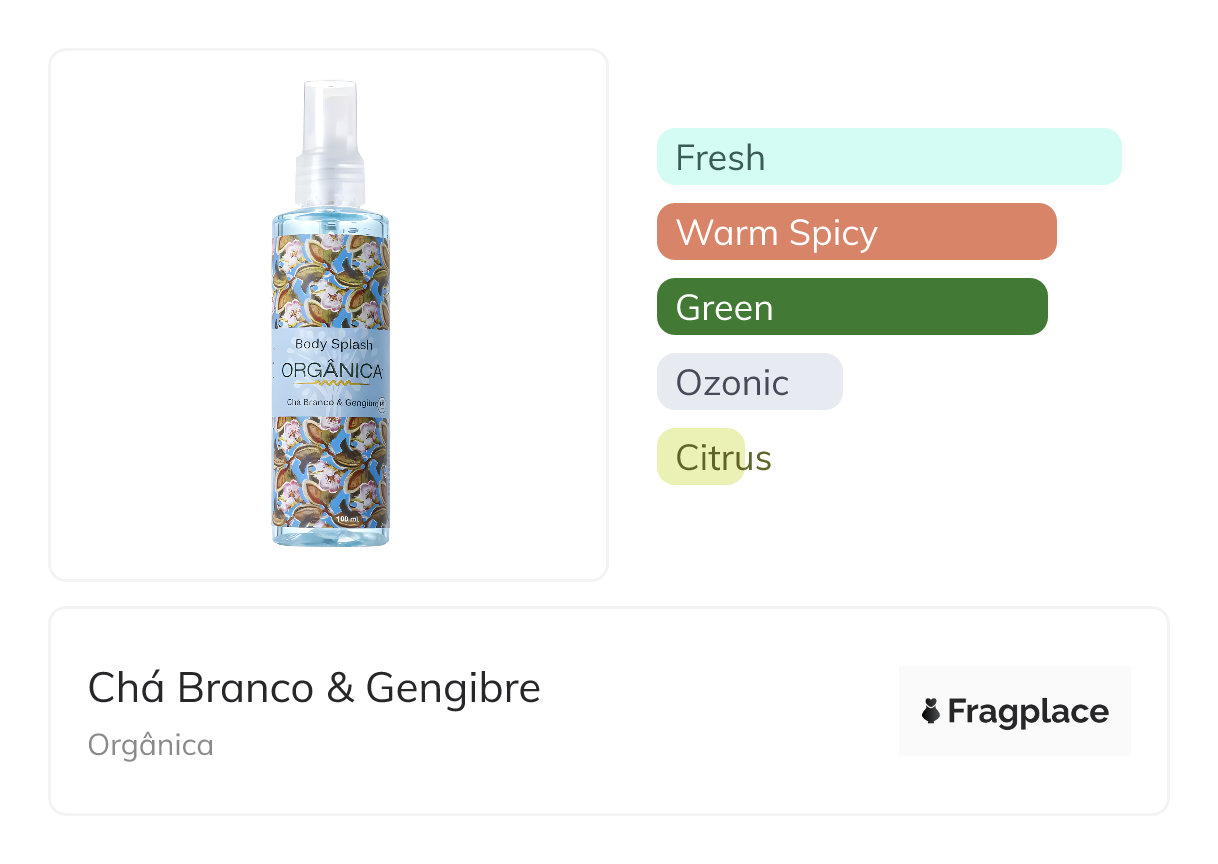Screen dimensions: 1218x864
Task: Click the blue liquid above the bottle label
Action: tap(330, 222)
